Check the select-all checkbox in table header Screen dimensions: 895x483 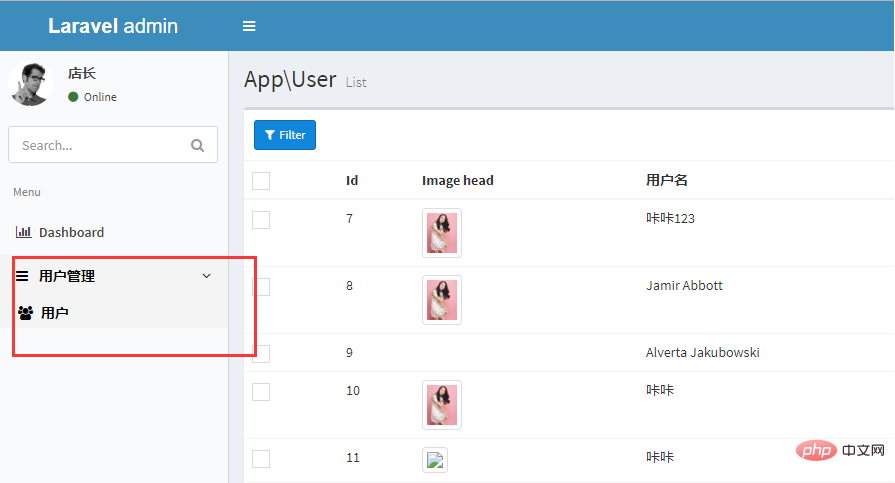click(261, 181)
